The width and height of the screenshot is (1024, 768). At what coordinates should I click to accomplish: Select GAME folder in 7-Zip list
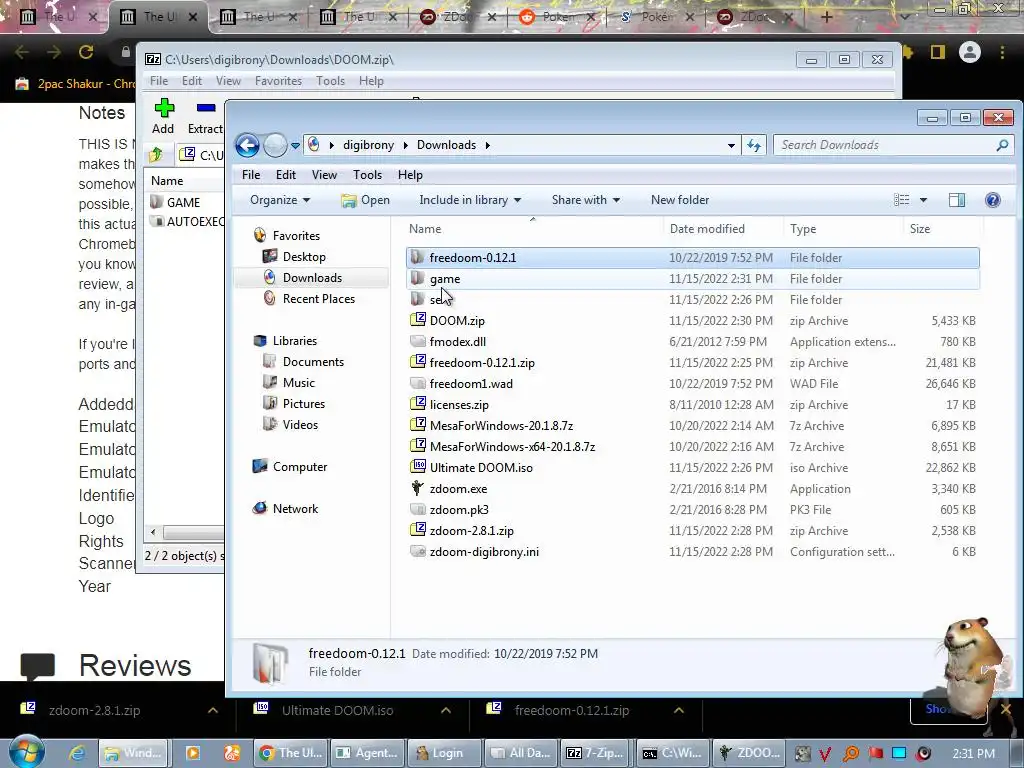coord(183,202)
